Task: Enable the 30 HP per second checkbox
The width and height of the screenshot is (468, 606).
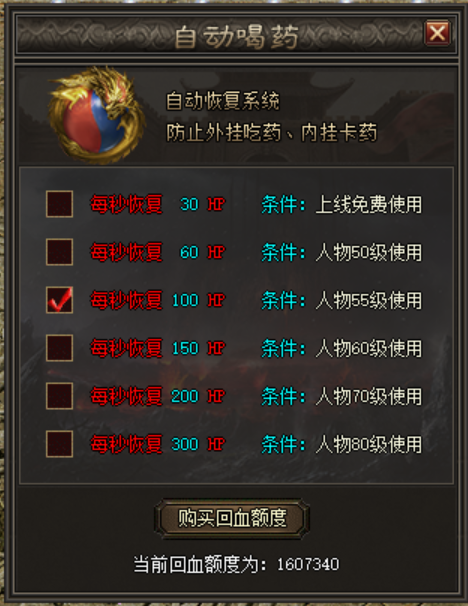Action: [59, 204]
